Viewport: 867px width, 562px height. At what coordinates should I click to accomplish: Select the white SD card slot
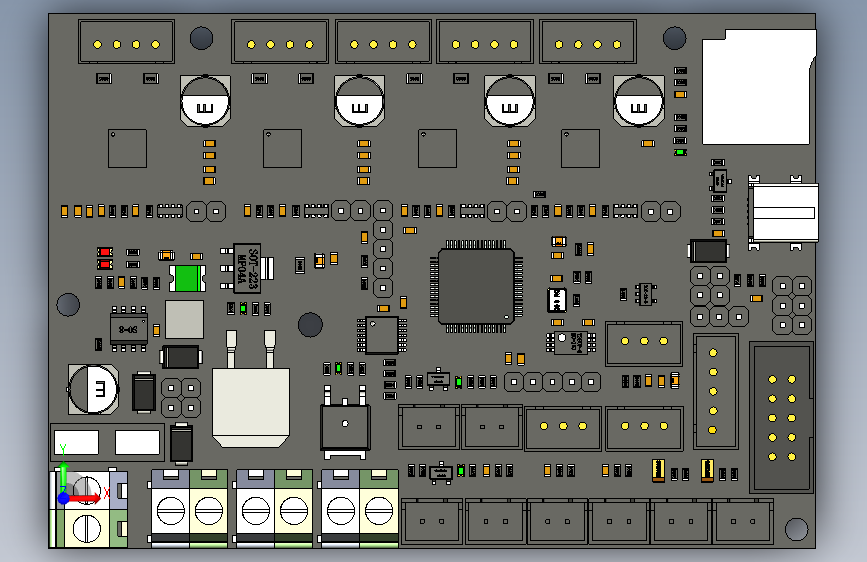[x=759, y=87]
